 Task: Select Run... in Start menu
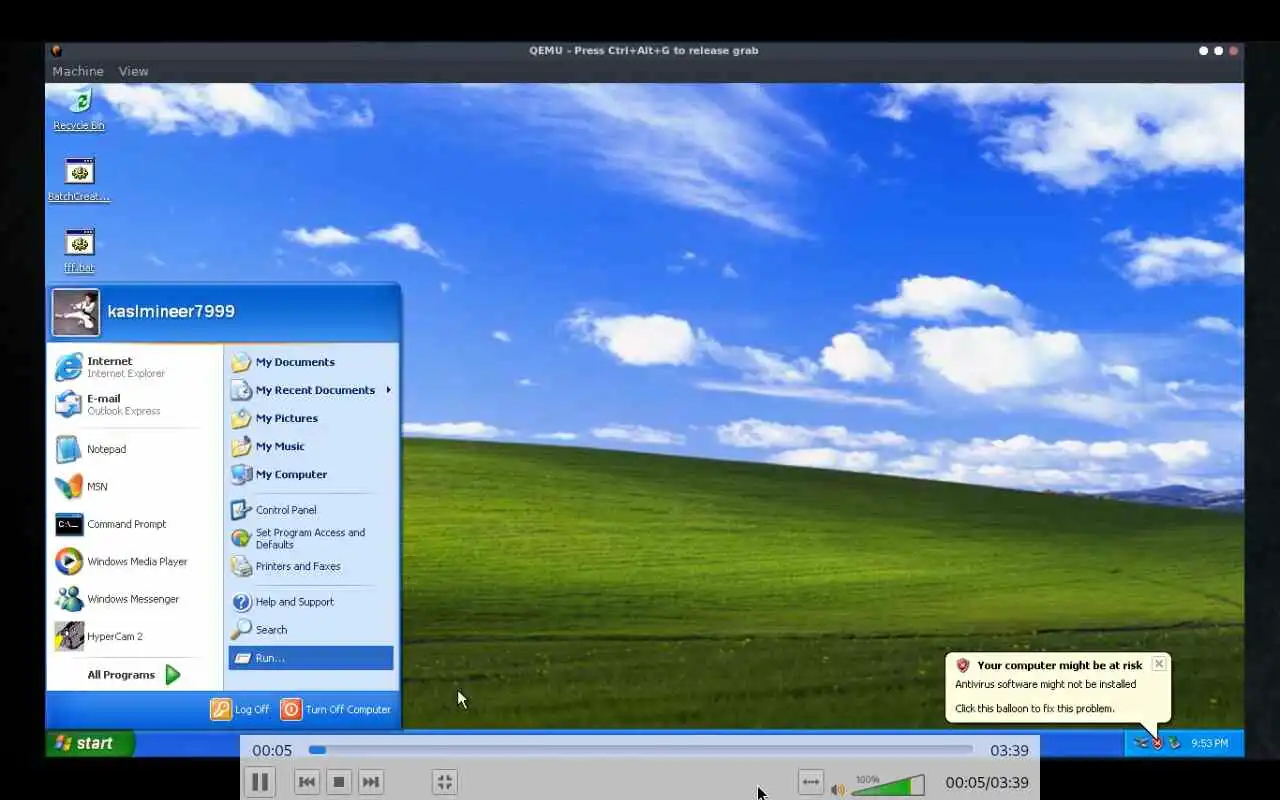tap(311, 658)
